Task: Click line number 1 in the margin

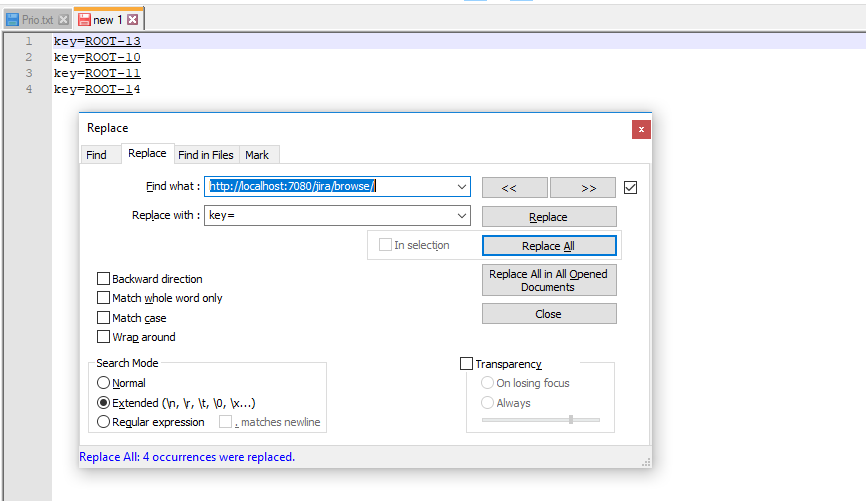Action: point(29,41)
